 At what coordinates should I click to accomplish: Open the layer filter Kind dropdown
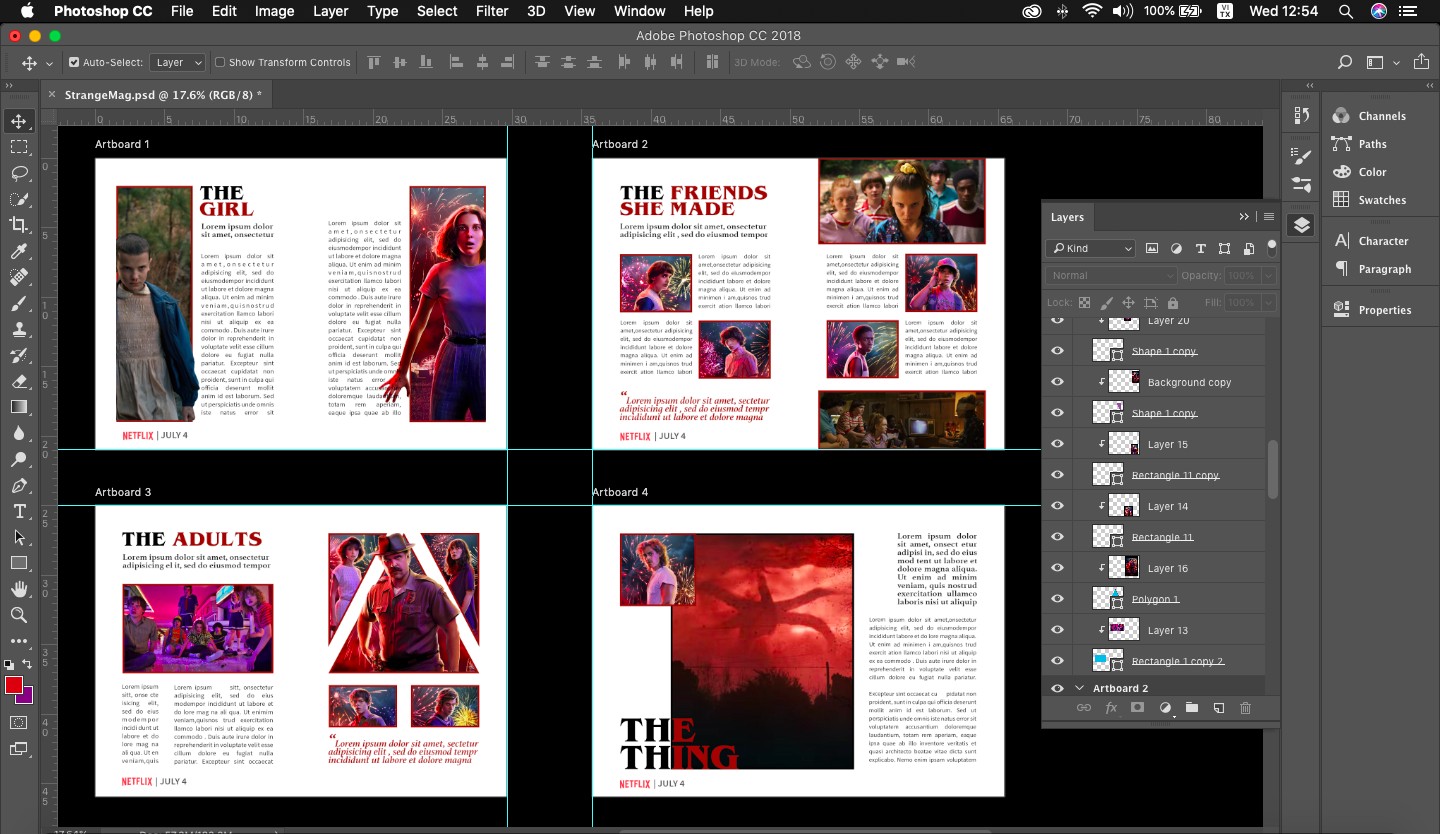(x=1090, y=248)
